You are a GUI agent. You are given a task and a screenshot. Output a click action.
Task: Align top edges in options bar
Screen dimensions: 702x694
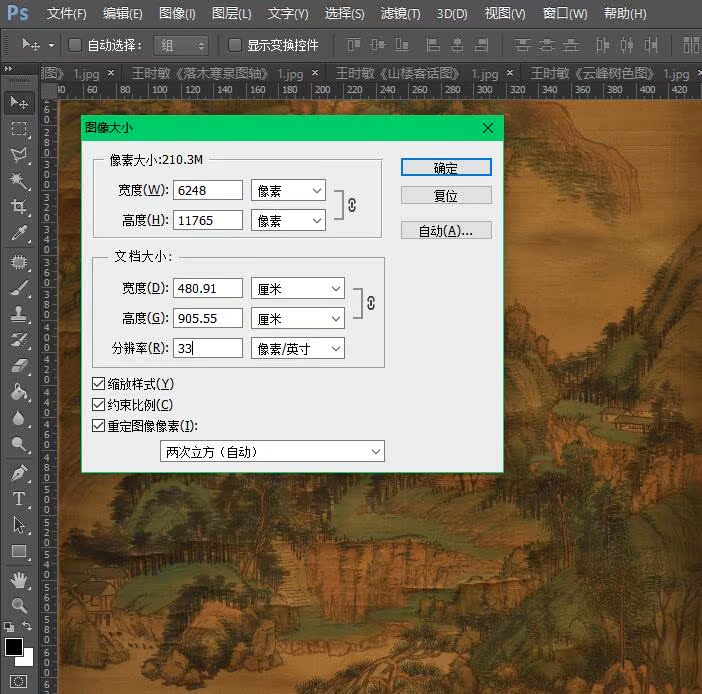(x=354, y=45)
